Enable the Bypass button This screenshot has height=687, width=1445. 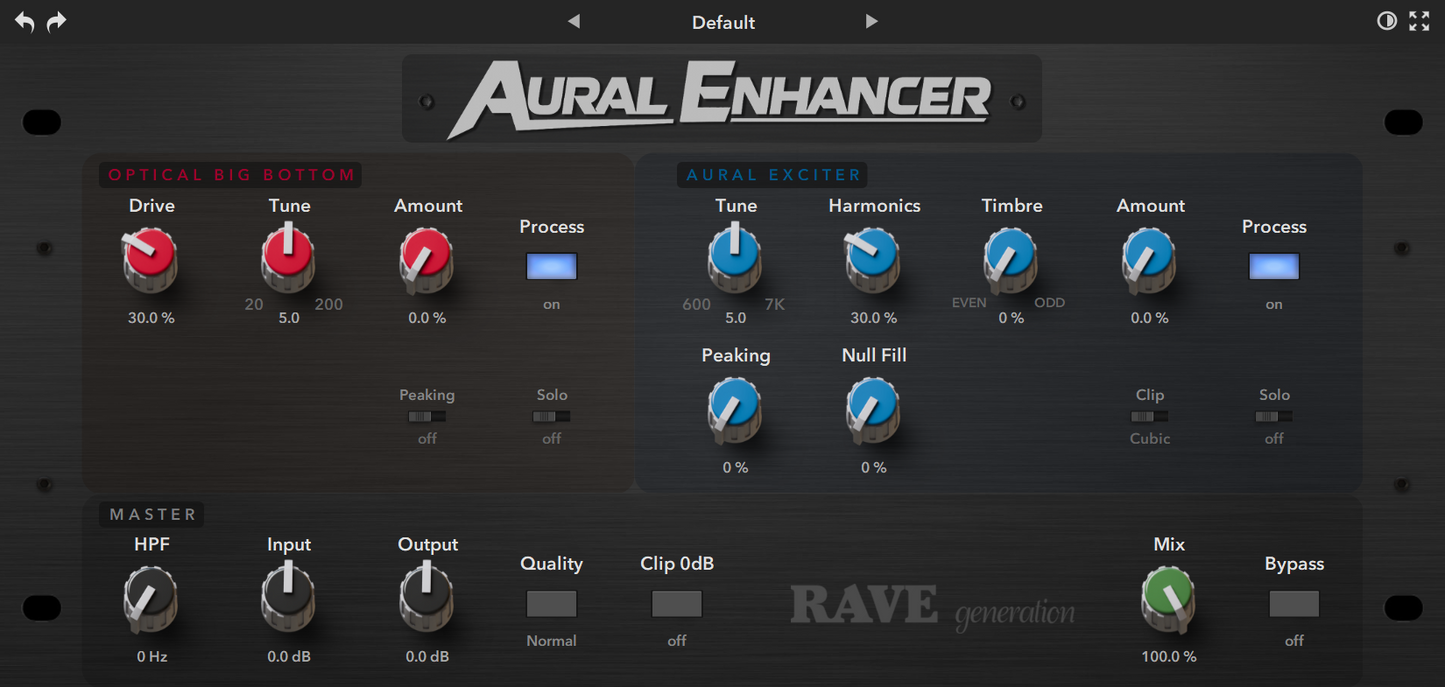pyautogui.click(x=1294, y=603)
